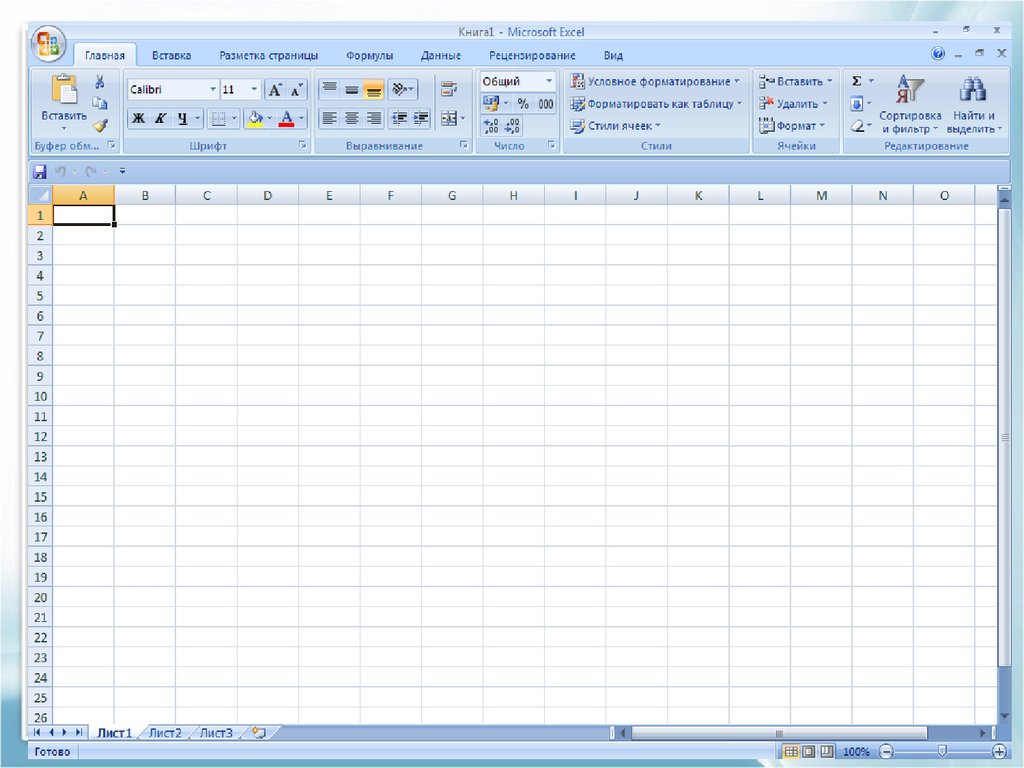
Task: Increase decimal places
Action: (x=490, y=125)
